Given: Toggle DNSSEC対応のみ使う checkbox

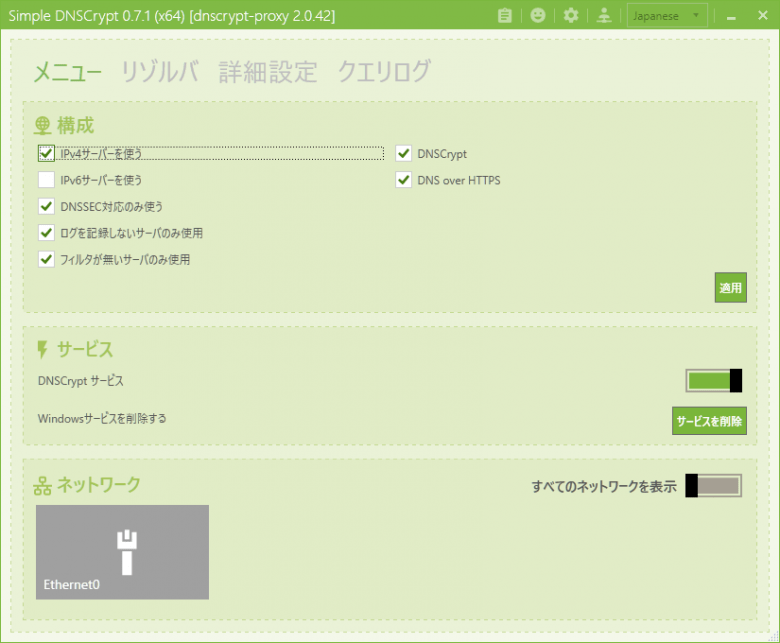Looking at the screenshot, I should click(x=46, y=206).
